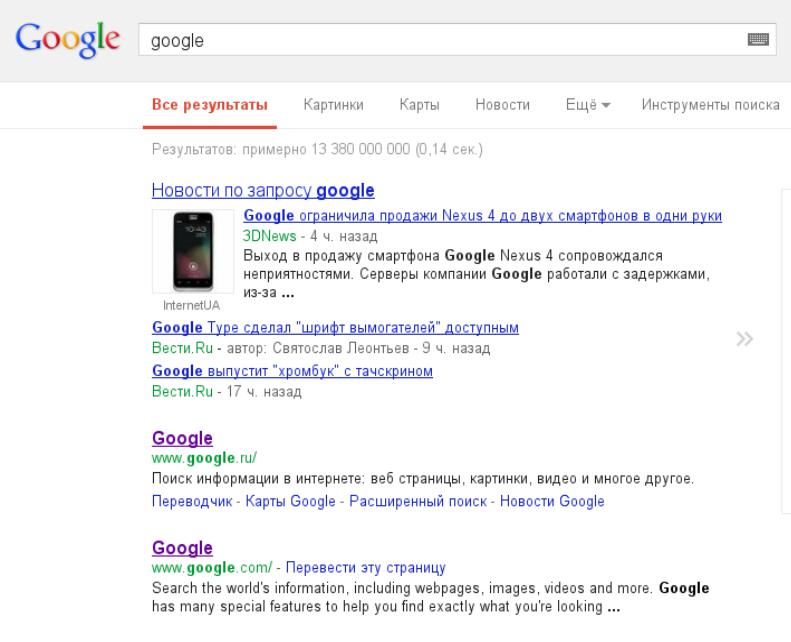This screenshot has width=791, height=642.
Task: Open the Расширенный поиск sitelink
Action: 418,501
